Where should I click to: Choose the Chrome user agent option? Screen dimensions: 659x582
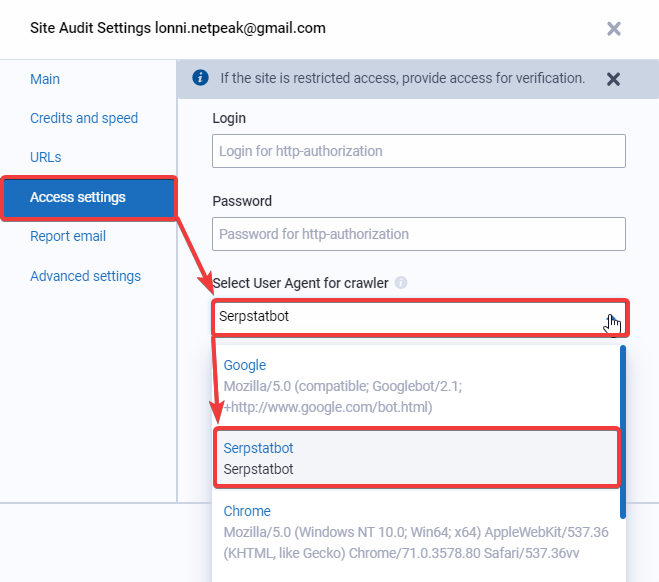tap(416, 532)
